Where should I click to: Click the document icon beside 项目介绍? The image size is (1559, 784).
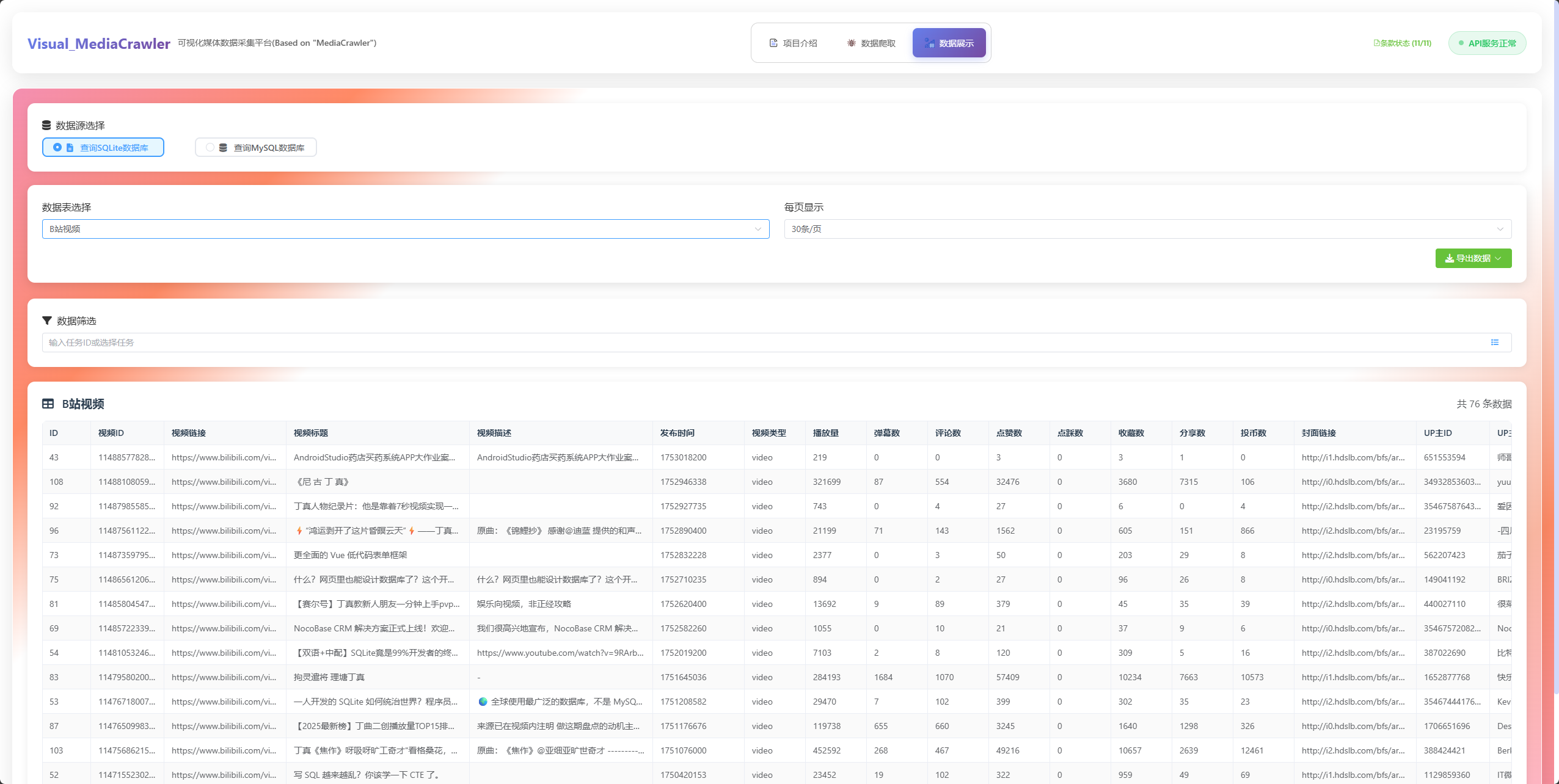coord(773,43)
